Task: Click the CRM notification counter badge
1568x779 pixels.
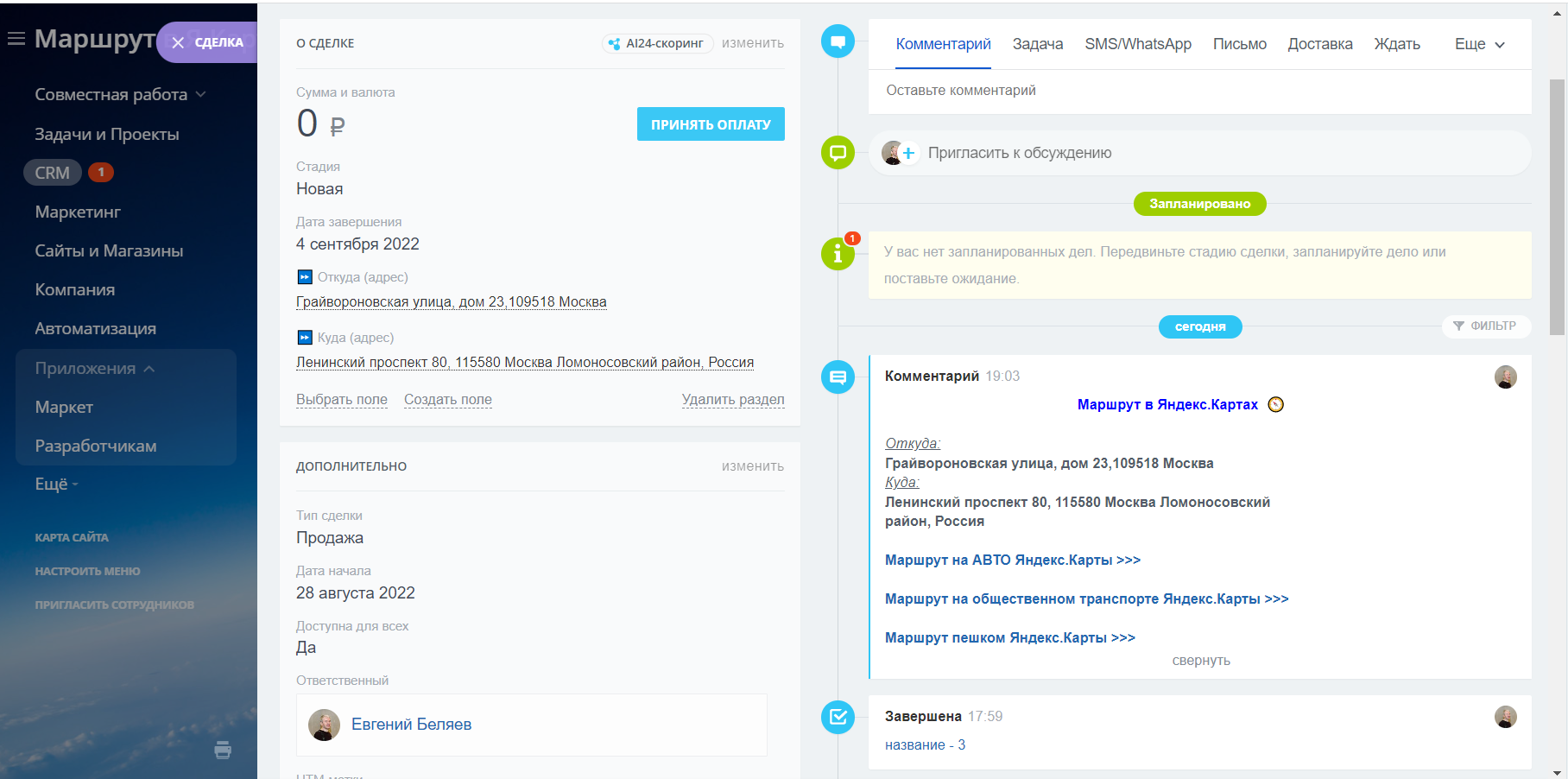Action: tap(101, 172)
